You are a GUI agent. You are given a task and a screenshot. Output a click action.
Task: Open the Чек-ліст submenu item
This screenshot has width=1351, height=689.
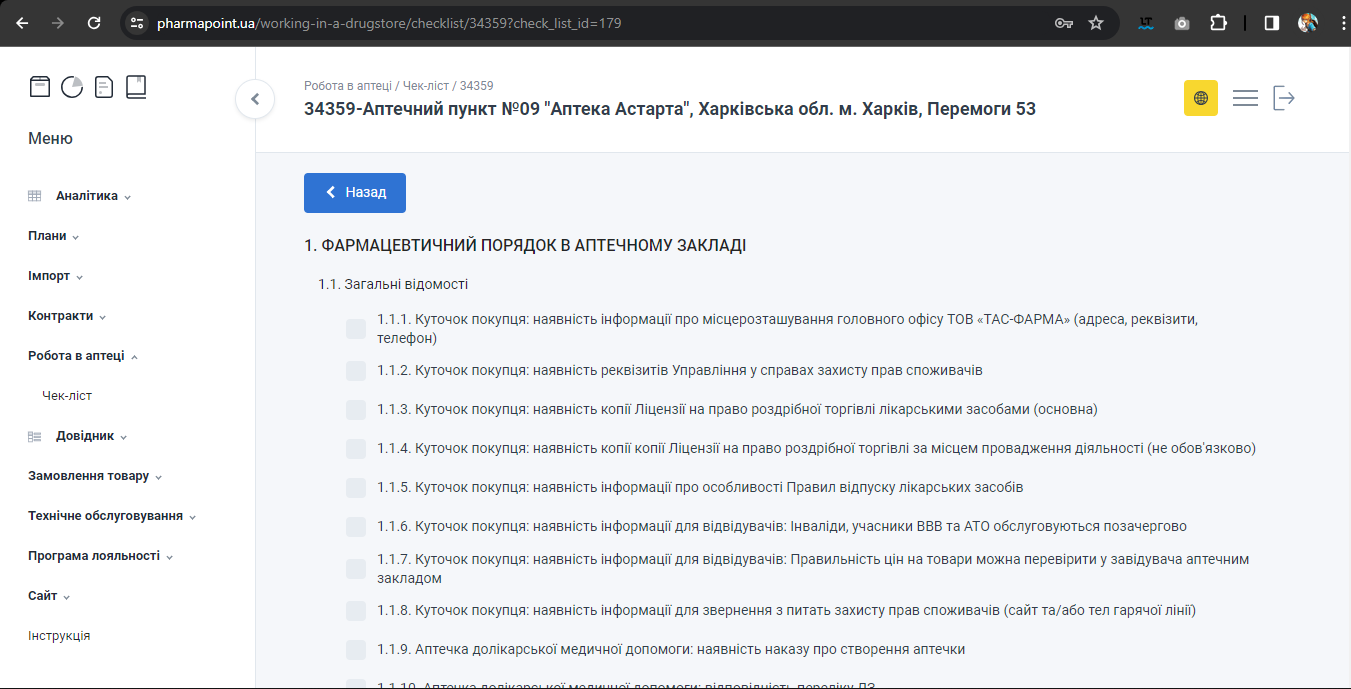click(67, 396)
